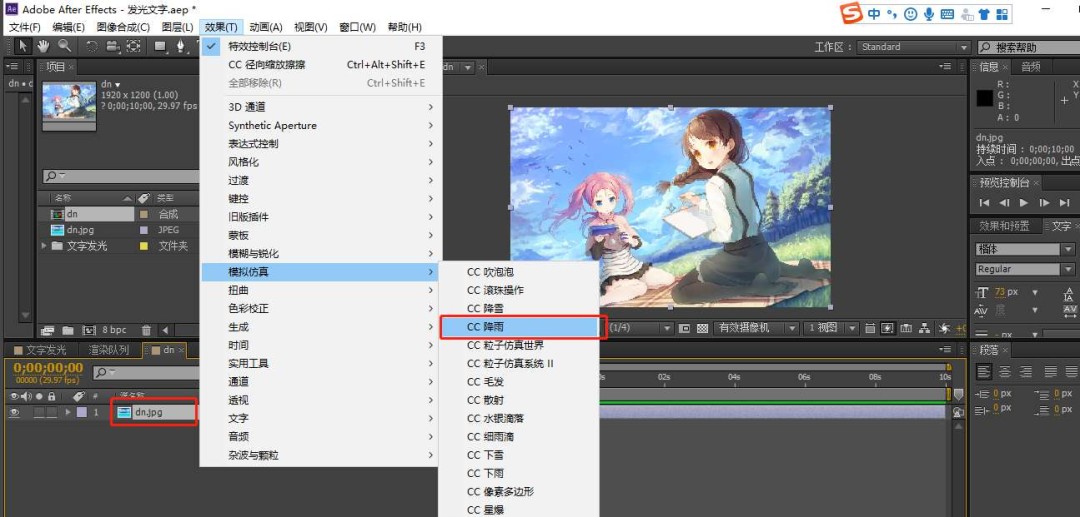
Task: Click the next frame playback button
Action: [x=1045, y=202]
